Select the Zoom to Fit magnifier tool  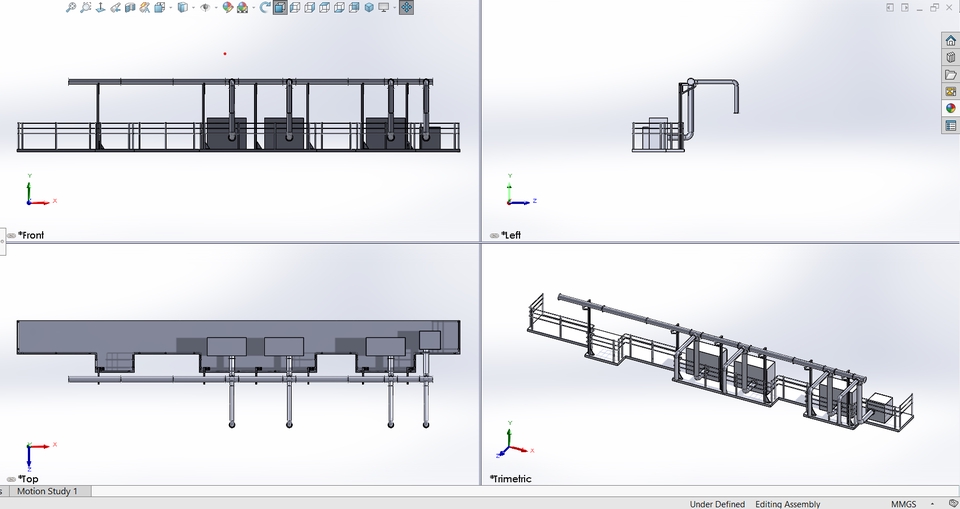(71, 7)
